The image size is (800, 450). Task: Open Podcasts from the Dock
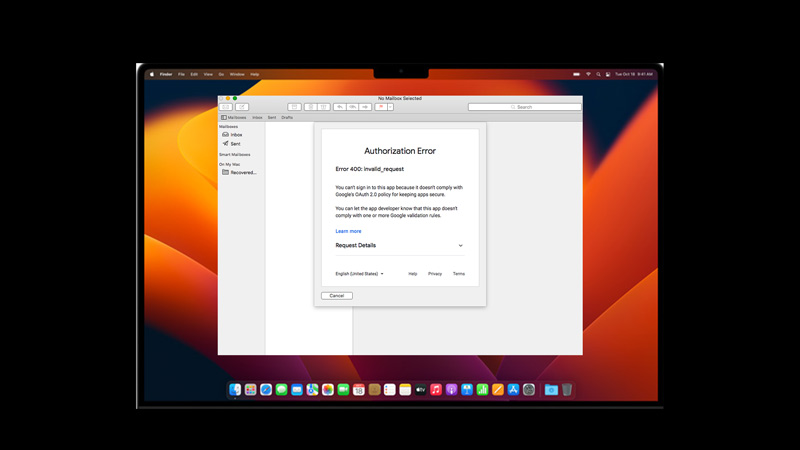tap(452, 390)
